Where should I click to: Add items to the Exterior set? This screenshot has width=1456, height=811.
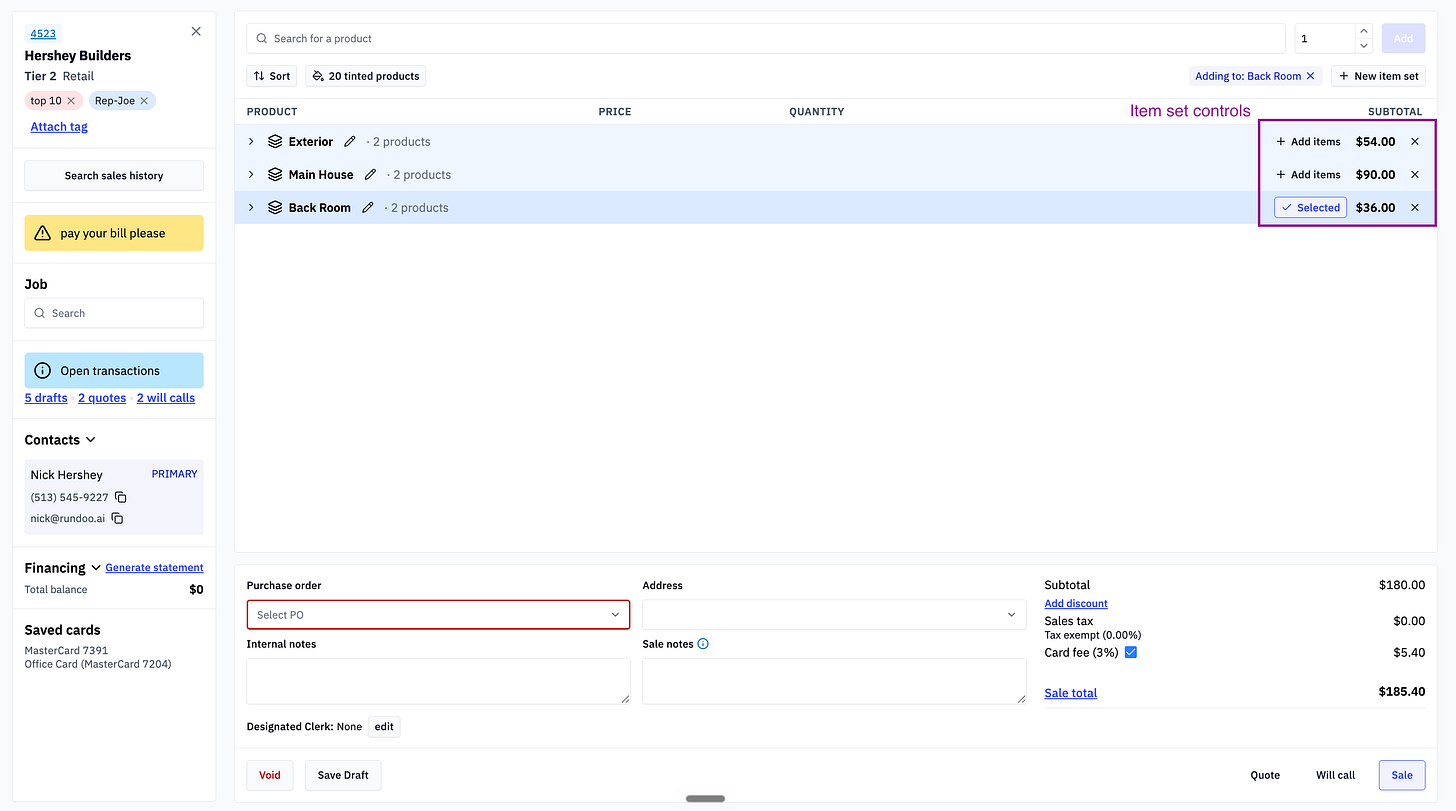coord(1308,142)
